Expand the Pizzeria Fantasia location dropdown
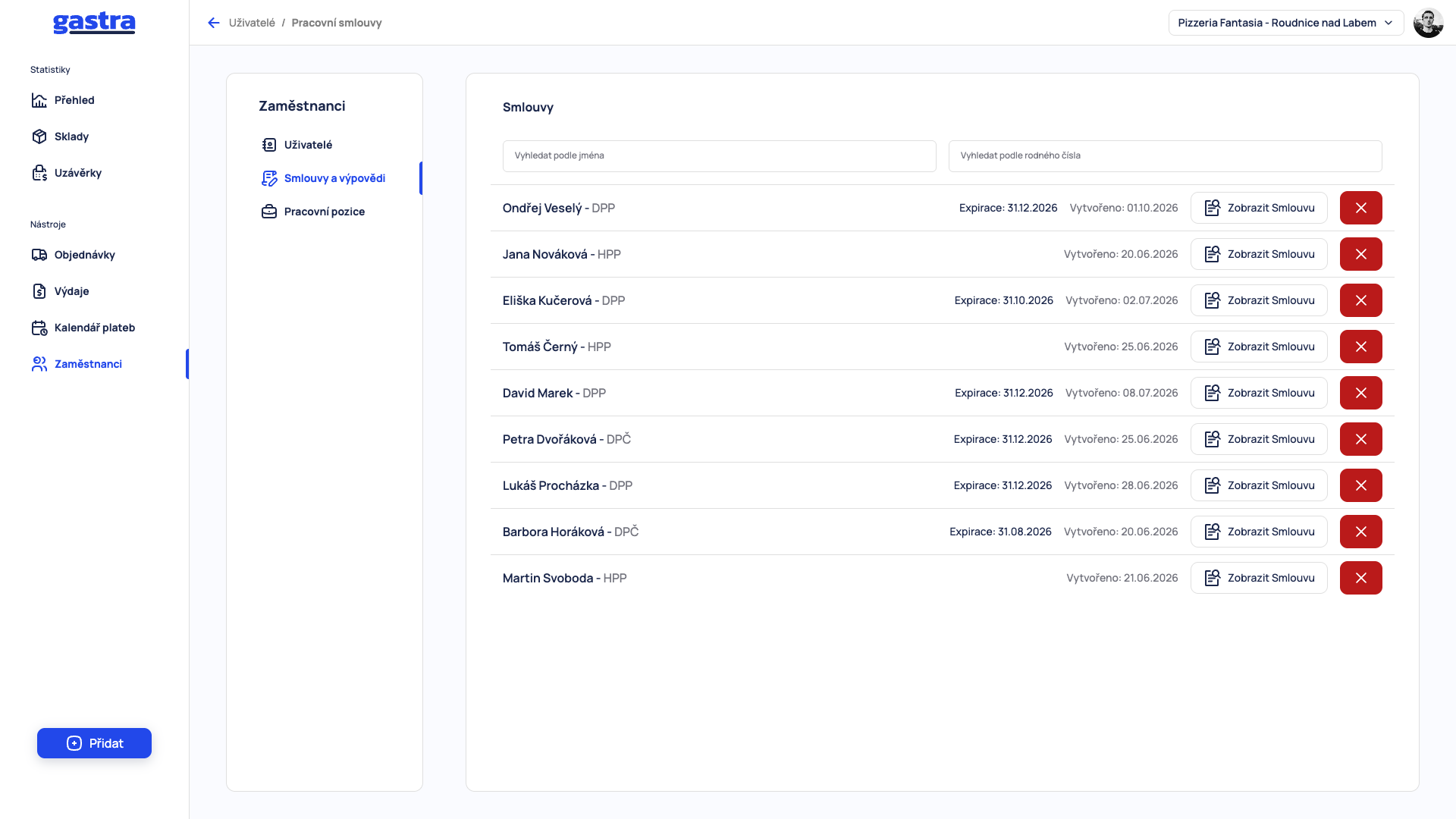 tap(1285, 23)
